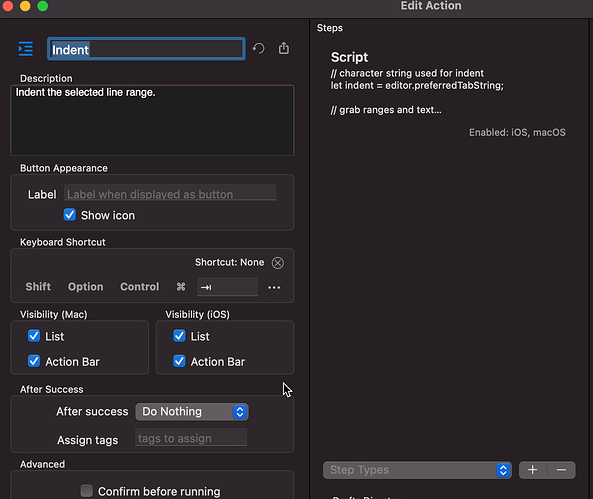Enable Confirm before running checkbox
The height and width of the screenshot is (499, 593).
[87, 491]
